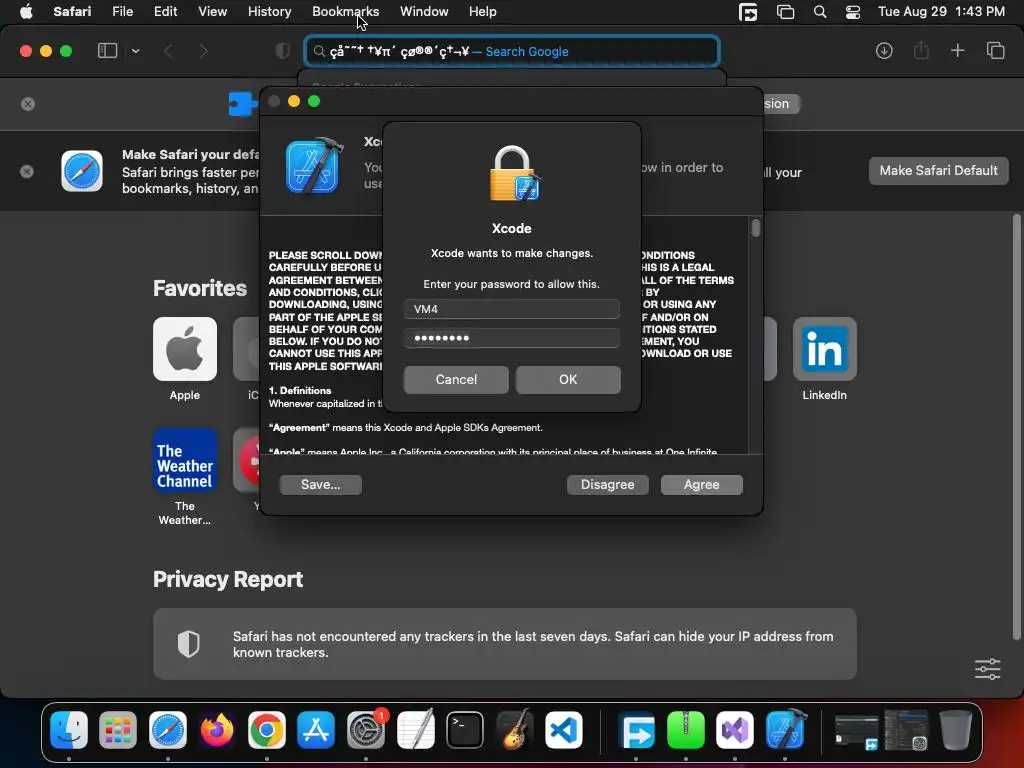Open the File menu
The height and width of the screenshot is (768, 1024).
pyautogui.click(x=122, y=12)
